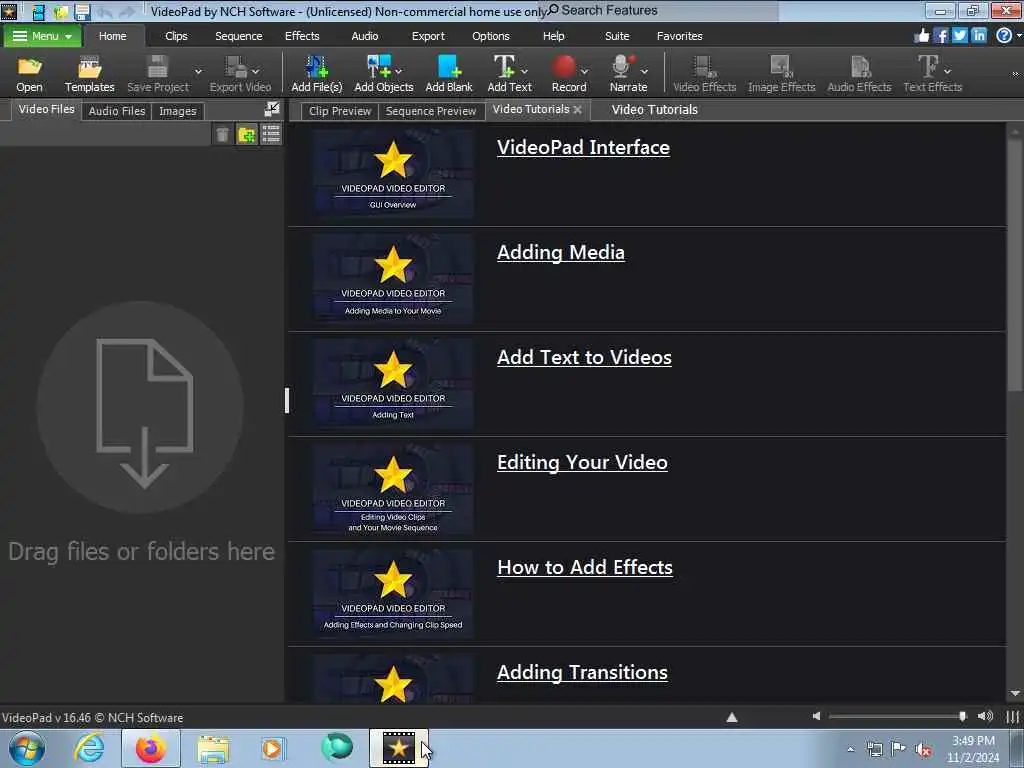The width and height of the screenshot is (1024, 768).
Task: Open the Effects ribbon tab
Action: (x=302, y=36)
